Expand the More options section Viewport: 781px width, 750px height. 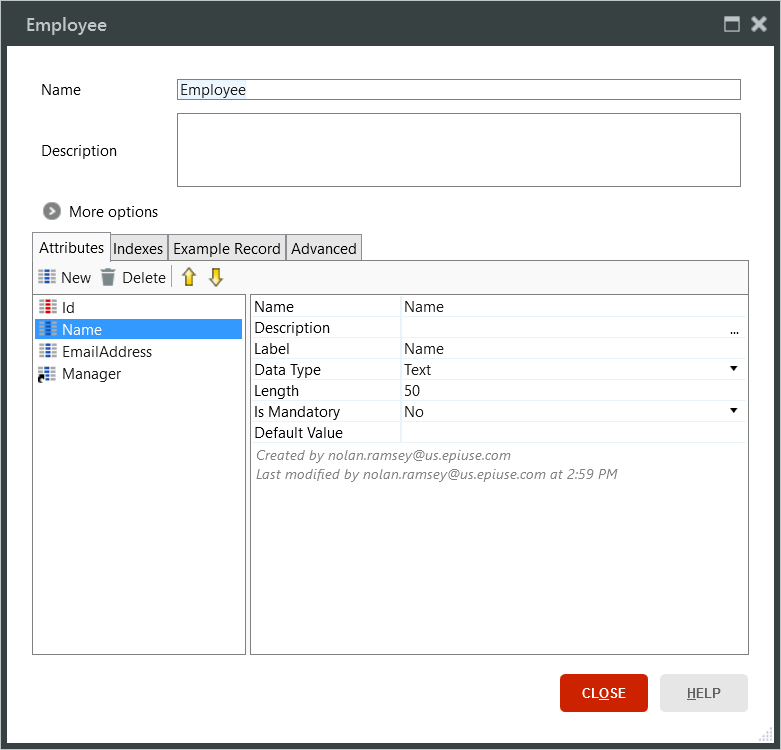pos(52,211)
